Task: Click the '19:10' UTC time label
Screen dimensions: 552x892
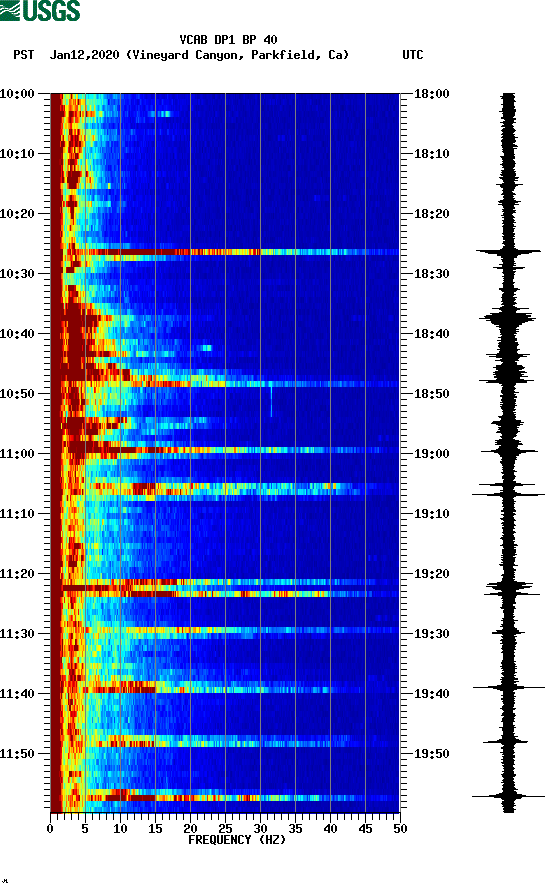Action: click(x=431, y=514)
